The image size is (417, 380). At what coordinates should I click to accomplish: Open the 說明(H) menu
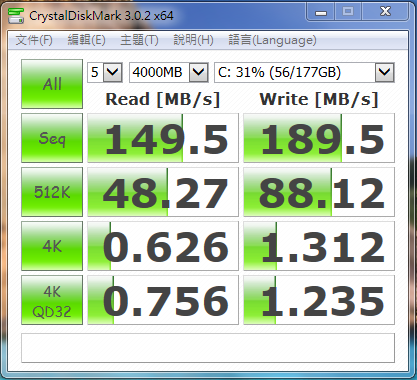click(x=193, y=40)
